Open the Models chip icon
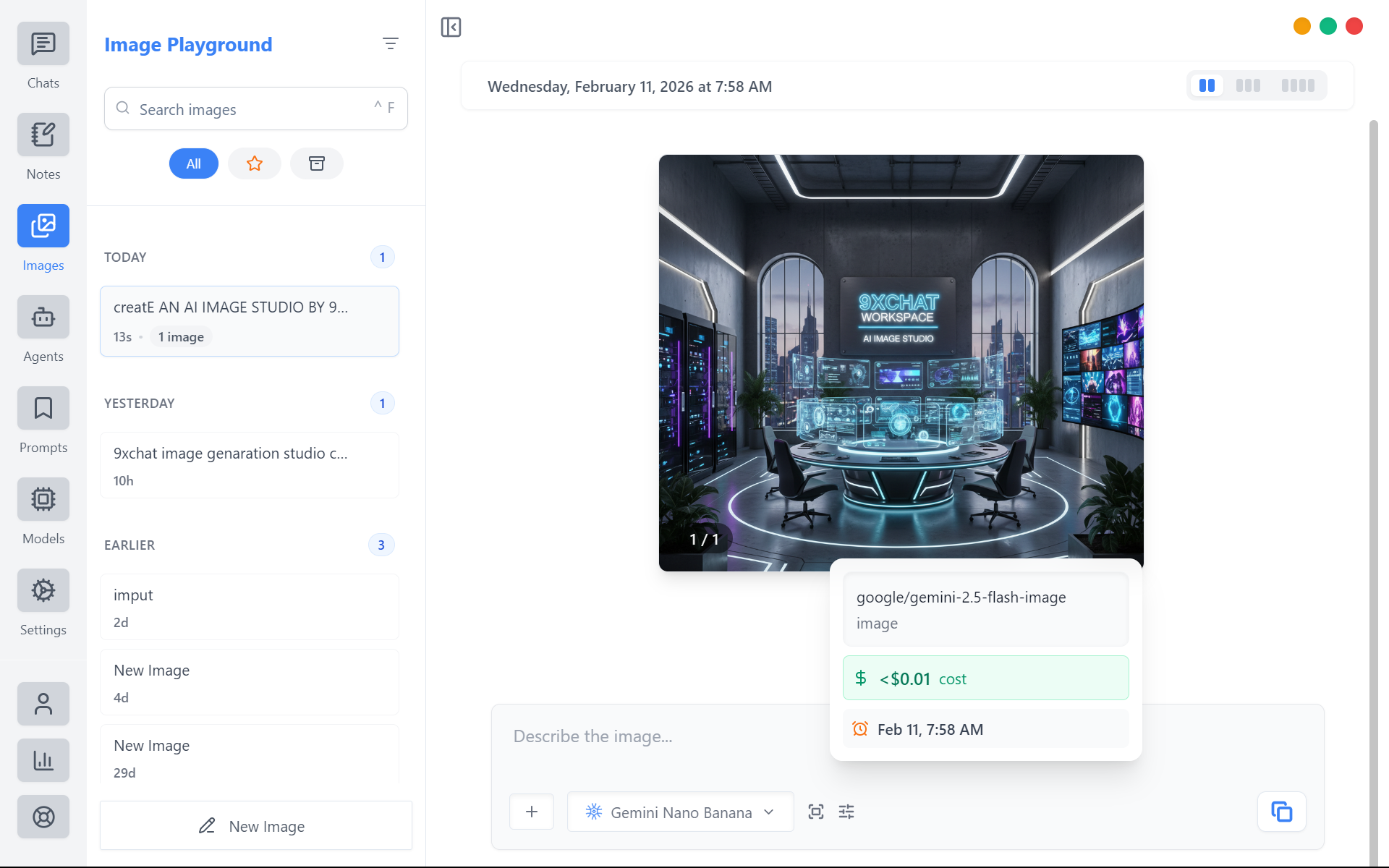The image size is (1389, 868). point(43,500)
